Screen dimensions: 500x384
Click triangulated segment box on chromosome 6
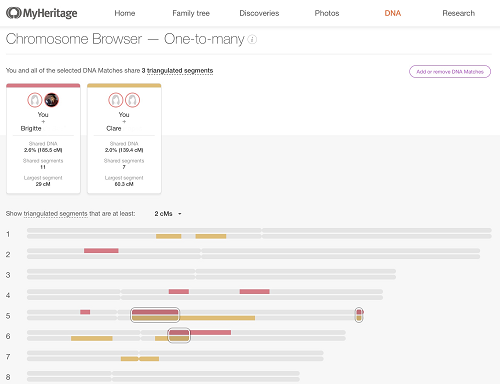[x=179, y=335]
